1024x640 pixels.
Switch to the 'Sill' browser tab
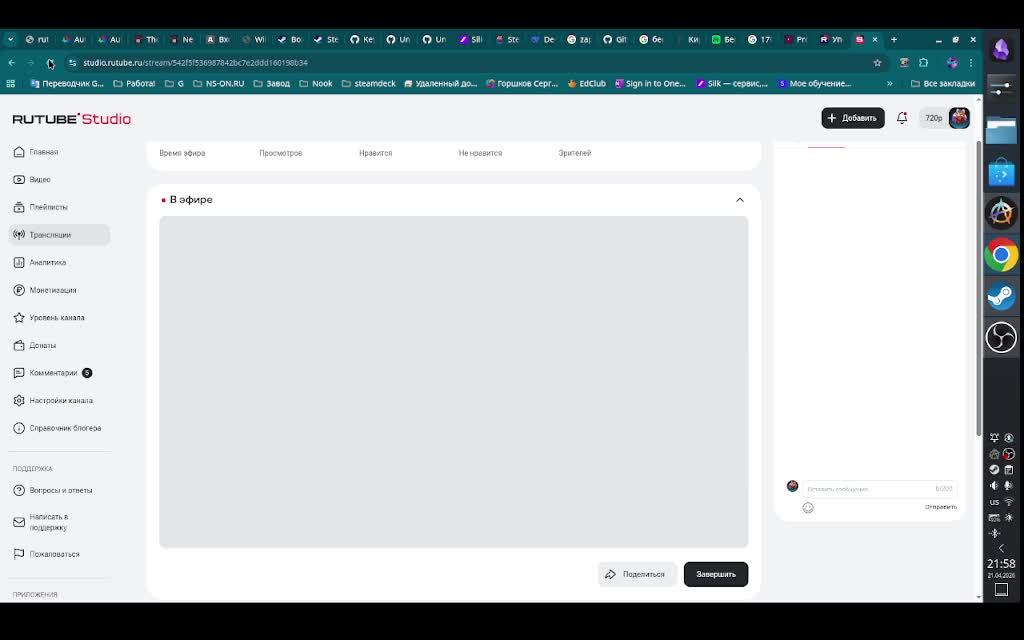click(x=470, y=39)
